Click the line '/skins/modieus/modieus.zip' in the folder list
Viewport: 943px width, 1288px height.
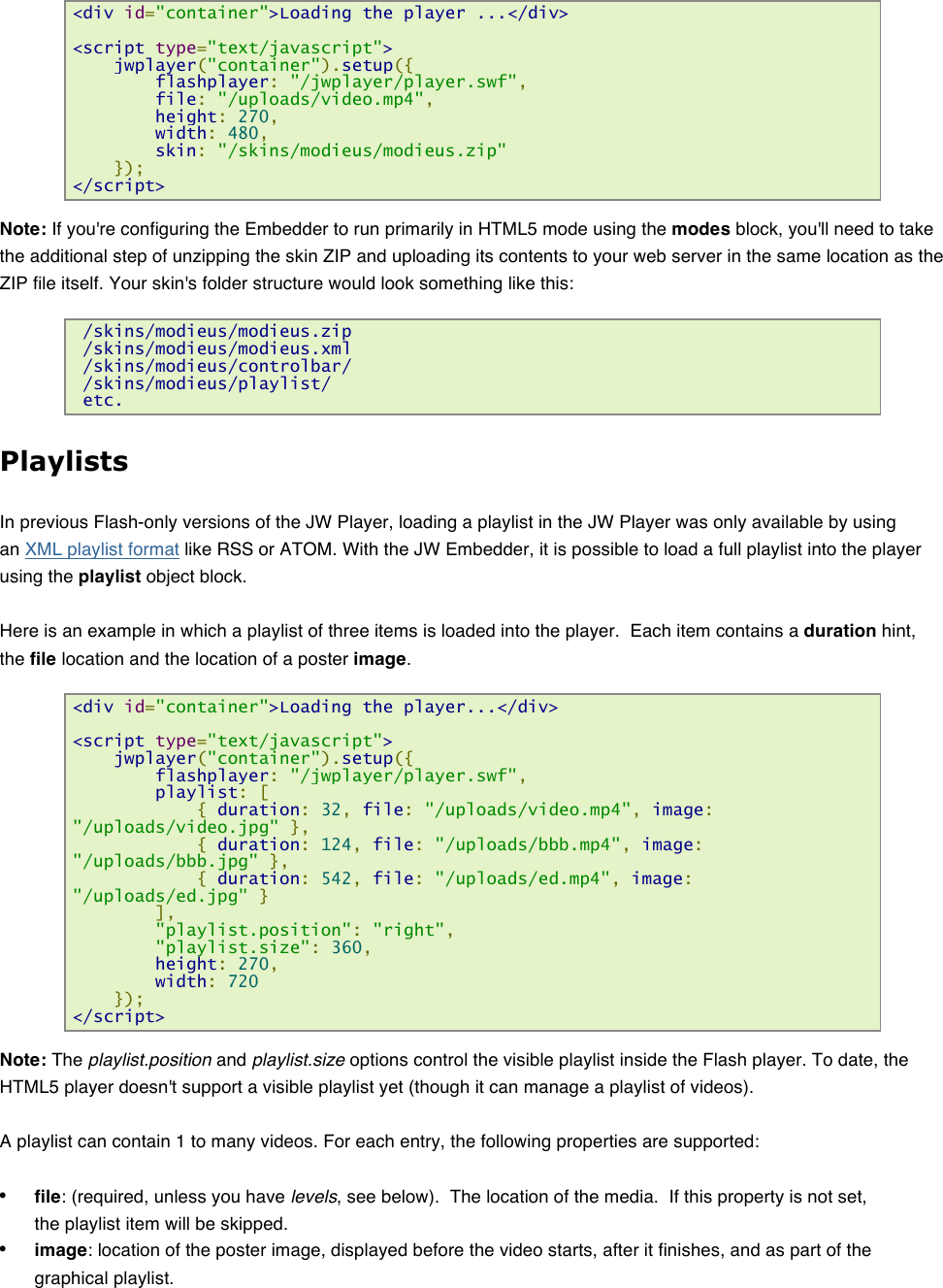pyautogui.click(x=217, y=331)
